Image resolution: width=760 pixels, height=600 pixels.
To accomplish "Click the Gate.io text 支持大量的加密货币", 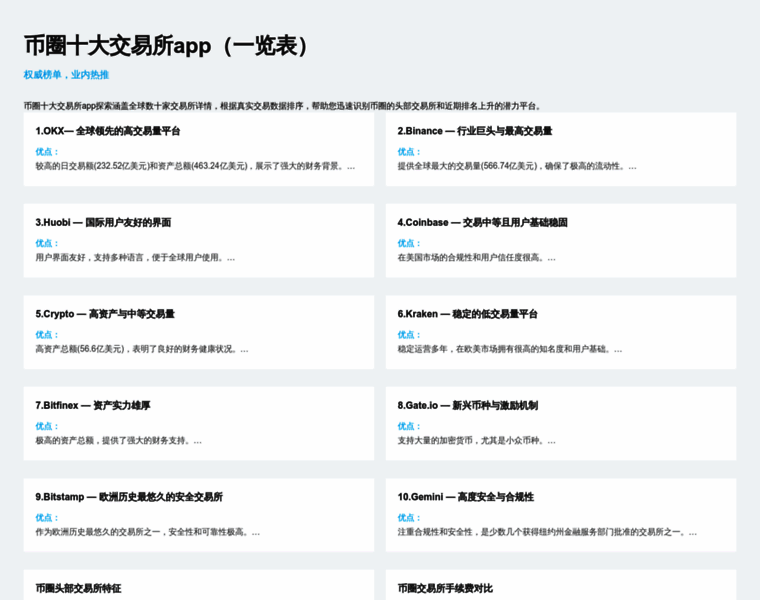I will click(x=477, y=441).
